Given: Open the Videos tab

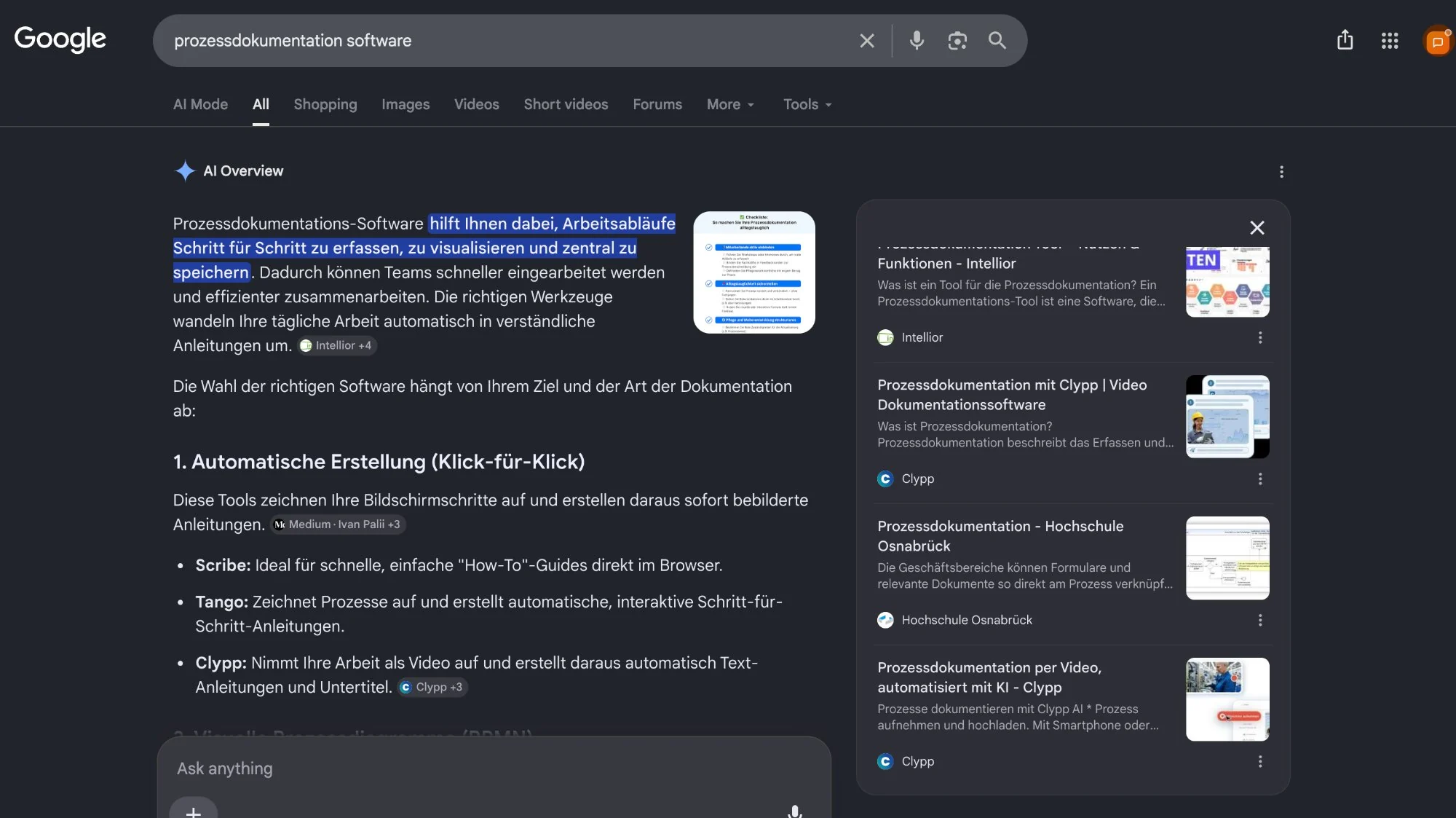Looking at the screenshot, I should [477, 104].
